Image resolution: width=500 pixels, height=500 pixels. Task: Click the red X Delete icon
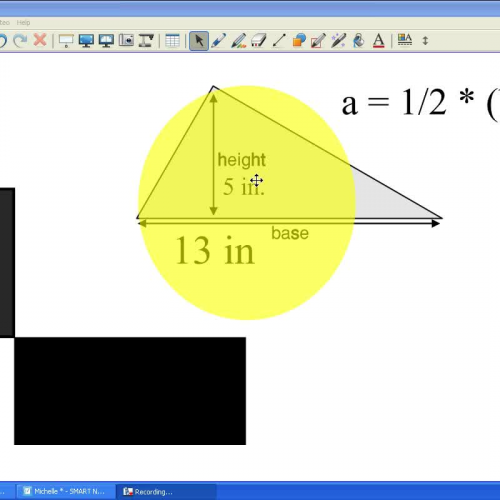[x=40, y=40]
